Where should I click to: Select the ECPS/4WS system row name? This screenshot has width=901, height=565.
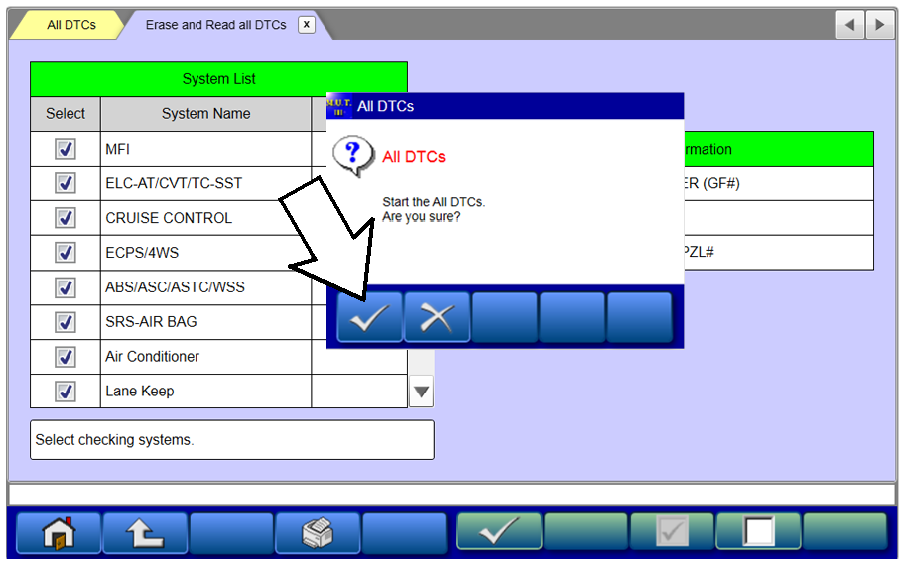(x=143, y=253)
